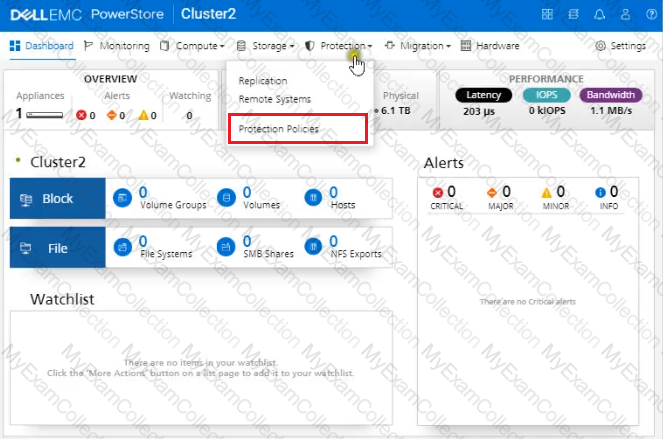Select Protection Policies from the menu
This screenshot has height=439, width=663.
click(x=279, y=129)
